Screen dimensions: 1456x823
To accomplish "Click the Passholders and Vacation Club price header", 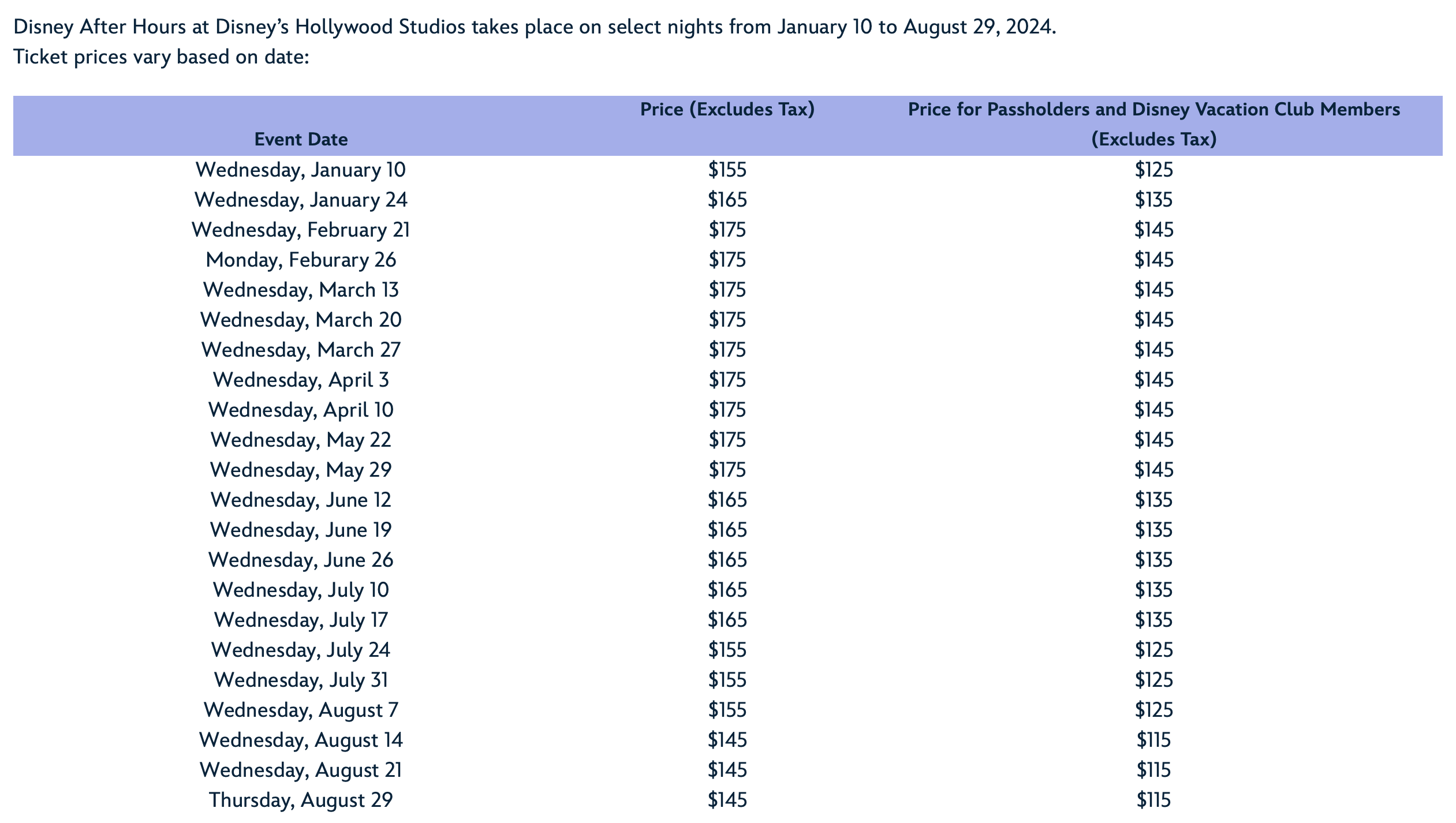I will (x=1153, y=124).
